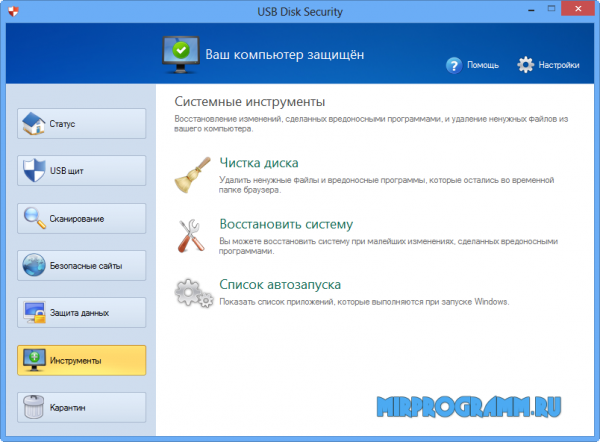Image resolution: width=600 pixels, height=442 pixels.
Task: Open the Статус section
Action: [x=82, y=124]
